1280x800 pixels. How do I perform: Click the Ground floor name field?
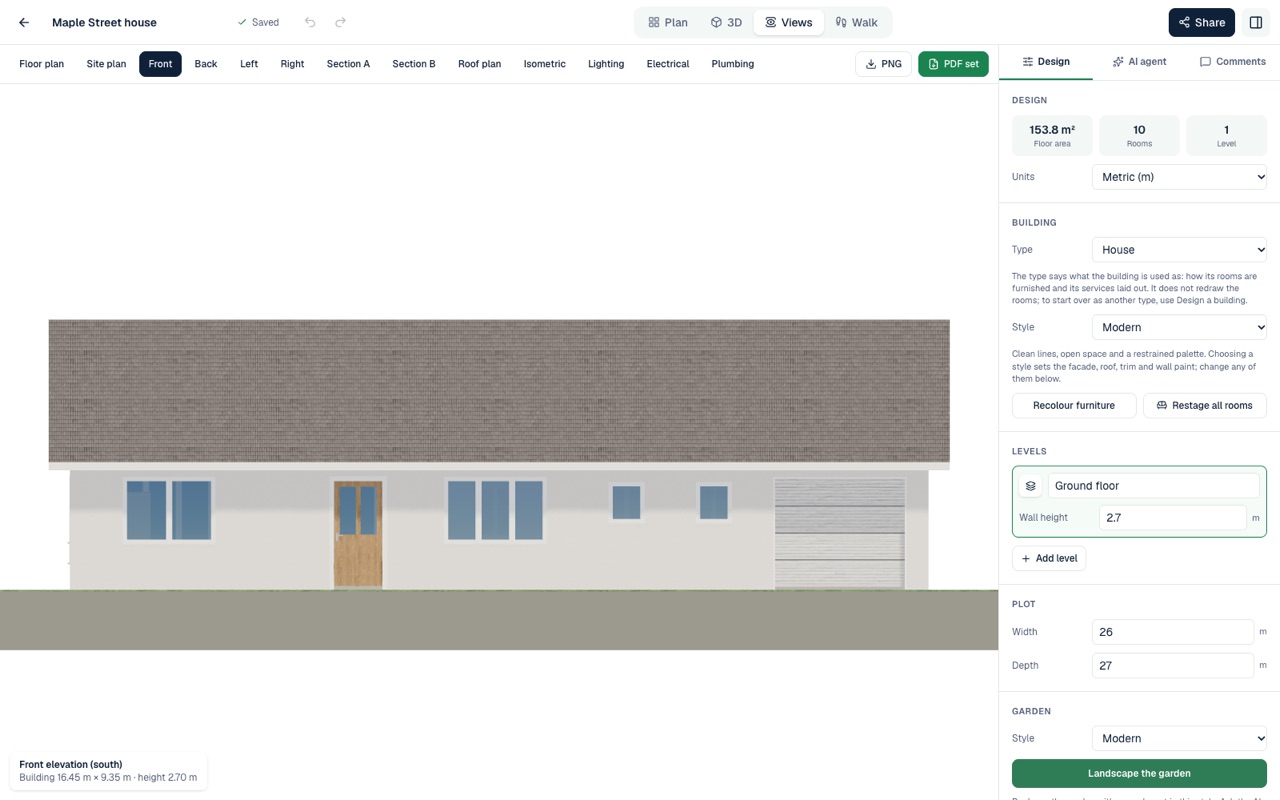[x=1153, y=486]
